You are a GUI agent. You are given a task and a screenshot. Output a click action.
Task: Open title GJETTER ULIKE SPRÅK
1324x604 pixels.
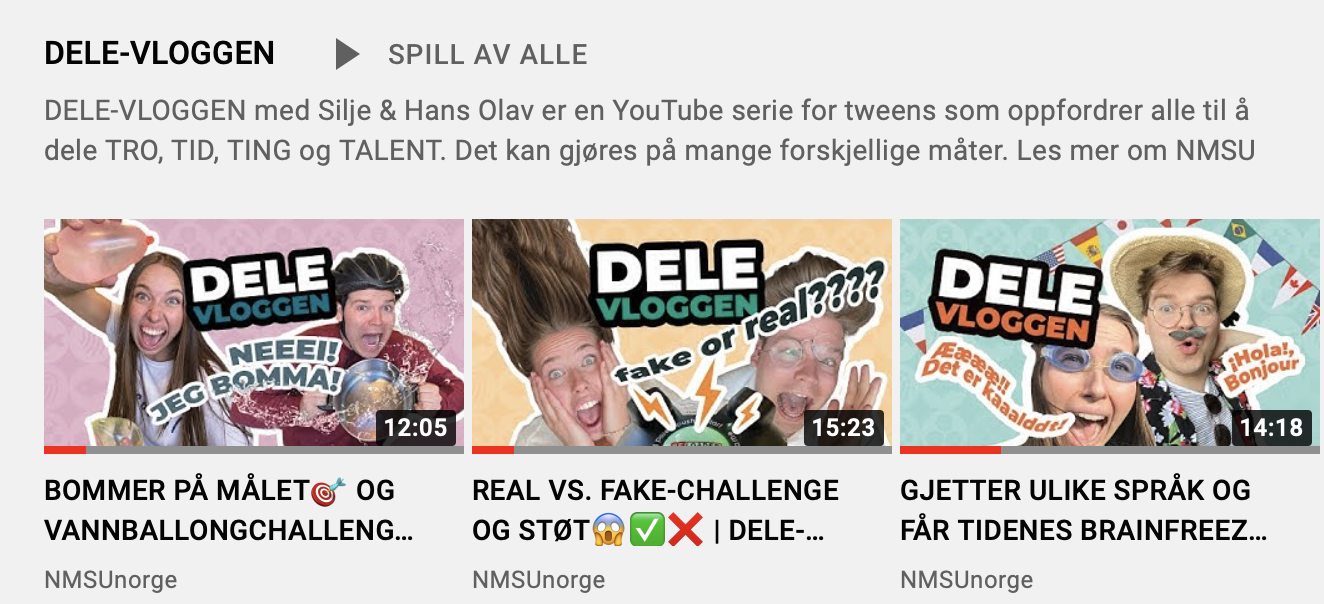click(1084, 510)
